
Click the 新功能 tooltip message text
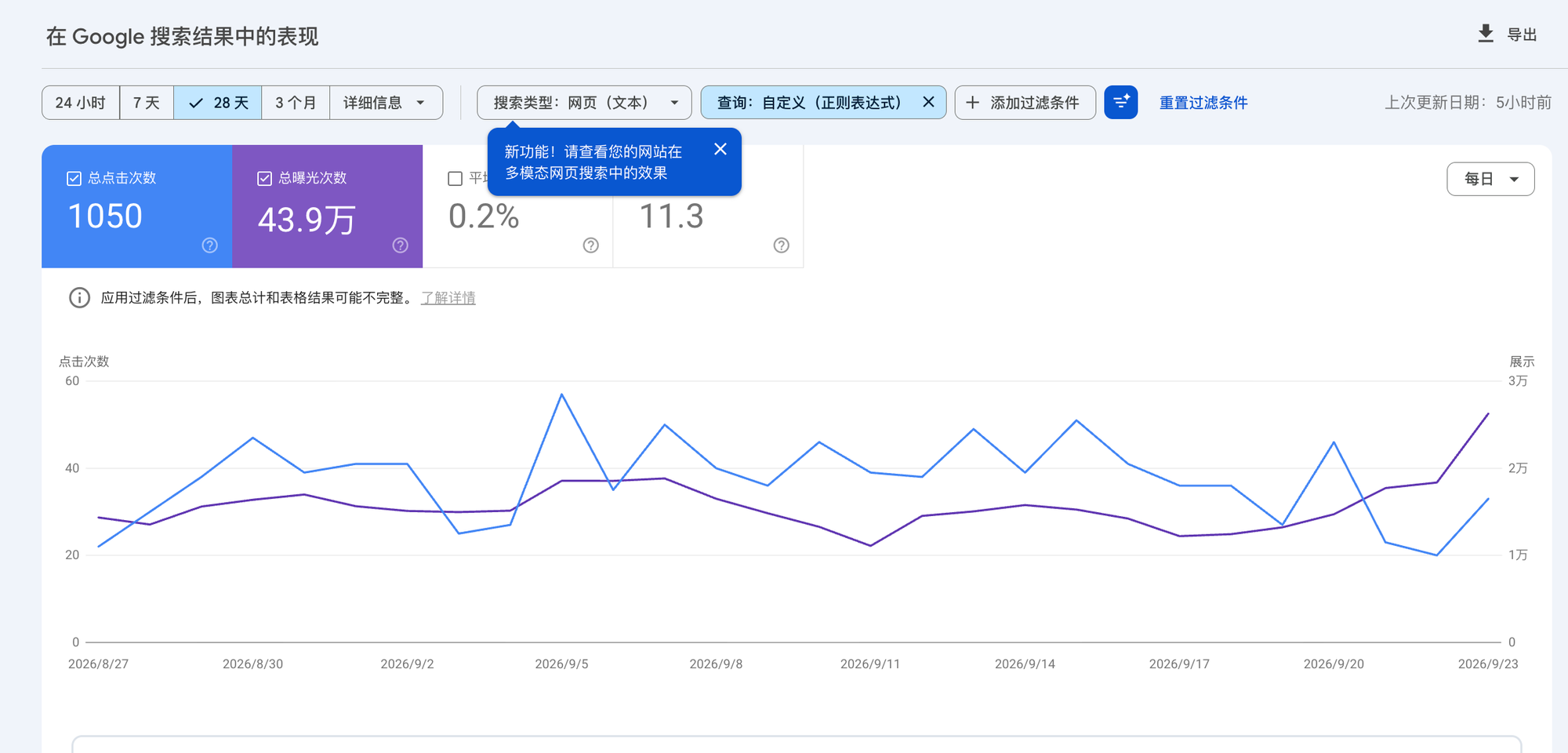[x=593, y=162]
